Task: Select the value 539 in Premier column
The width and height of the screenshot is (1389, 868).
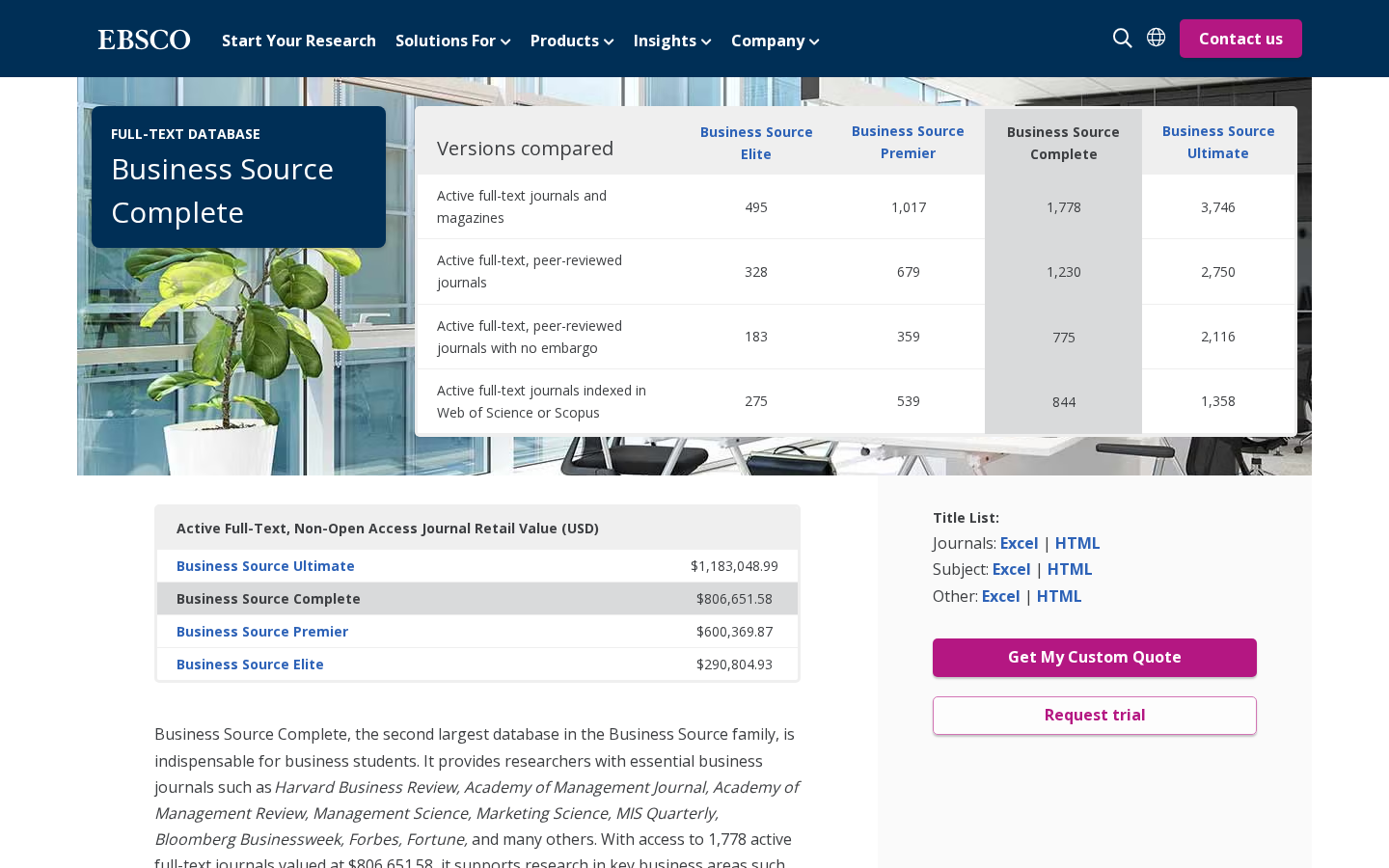Action: (x=909, y=401)
